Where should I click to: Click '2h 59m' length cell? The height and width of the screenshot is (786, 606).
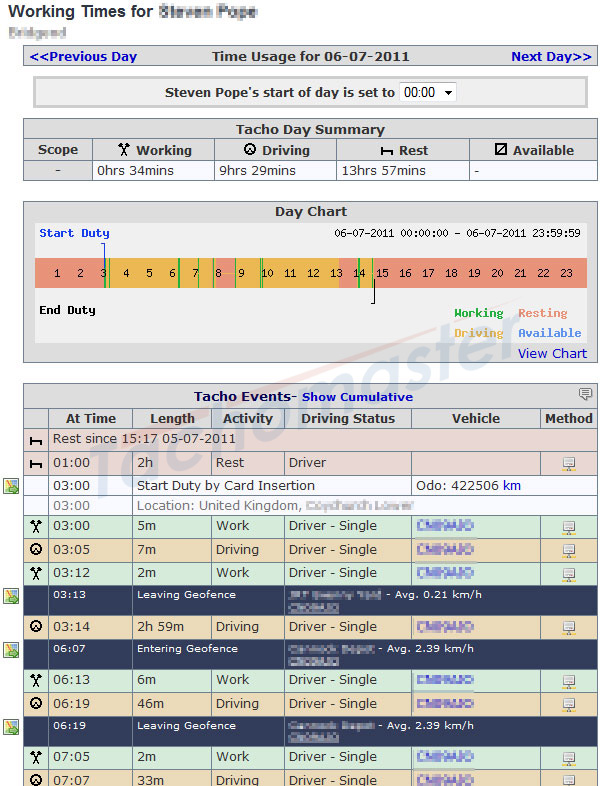172,627
